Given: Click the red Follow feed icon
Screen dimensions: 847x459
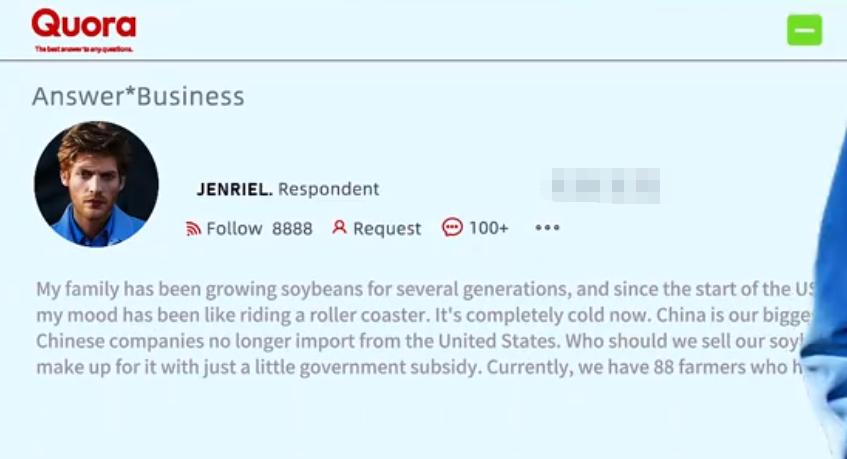Looking at the screenshot, I should pyautogui.click(x=193, y=229).
